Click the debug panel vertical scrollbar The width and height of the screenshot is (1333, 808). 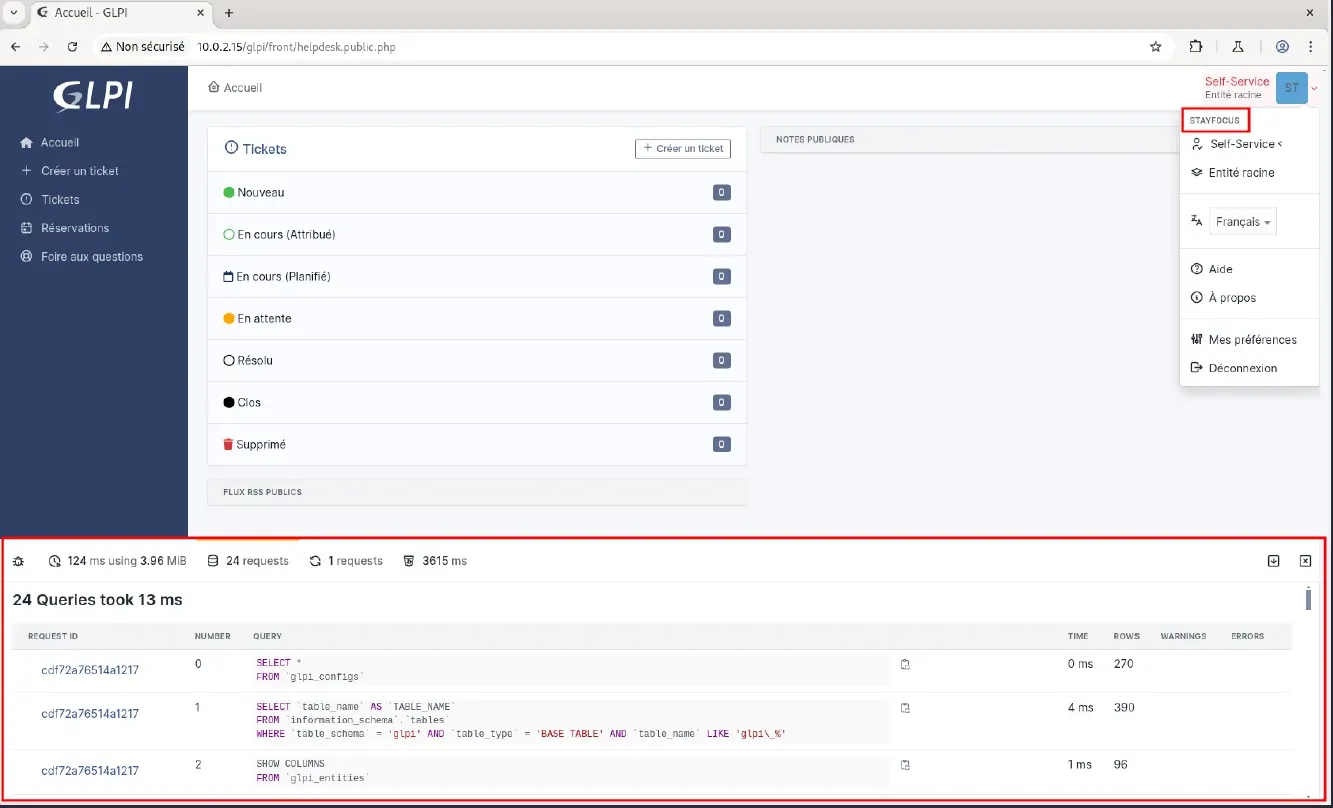(x=1308, y=600)
